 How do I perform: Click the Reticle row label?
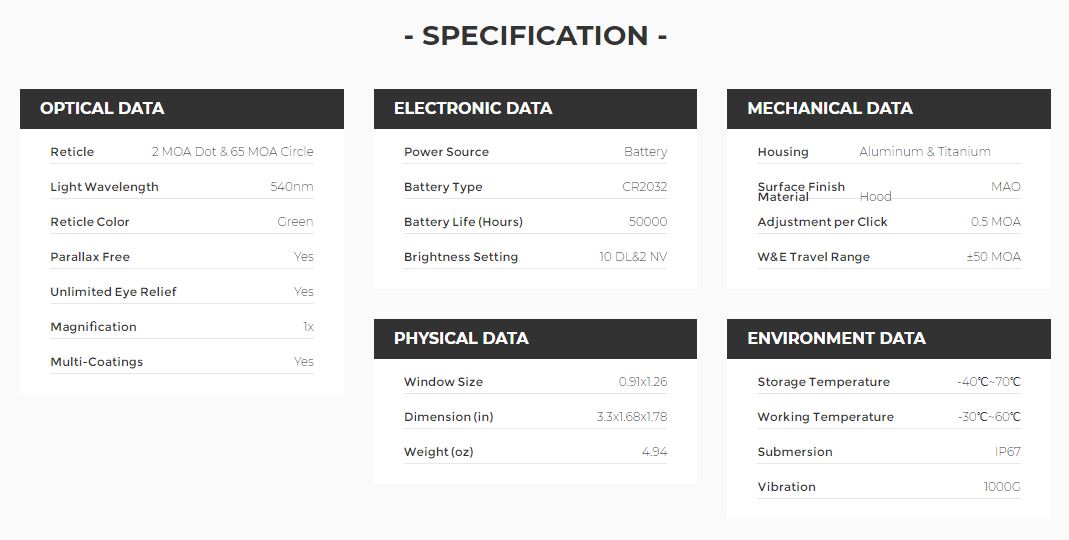click(x=72, y=152)
